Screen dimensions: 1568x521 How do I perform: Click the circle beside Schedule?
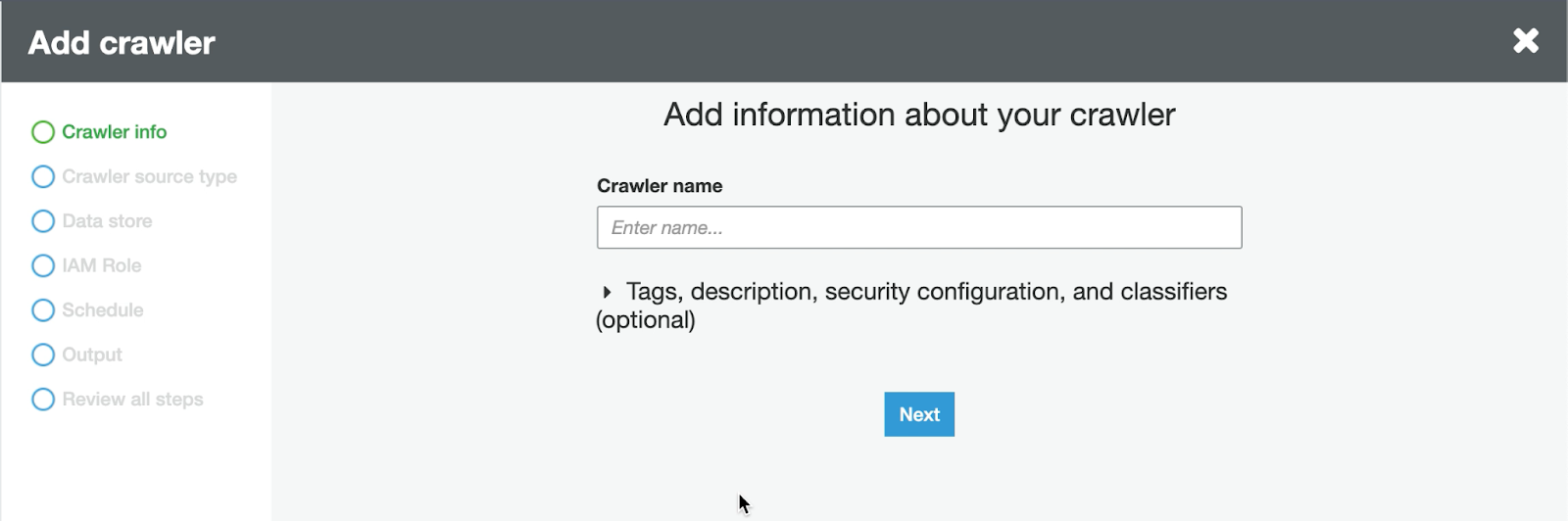43,310
